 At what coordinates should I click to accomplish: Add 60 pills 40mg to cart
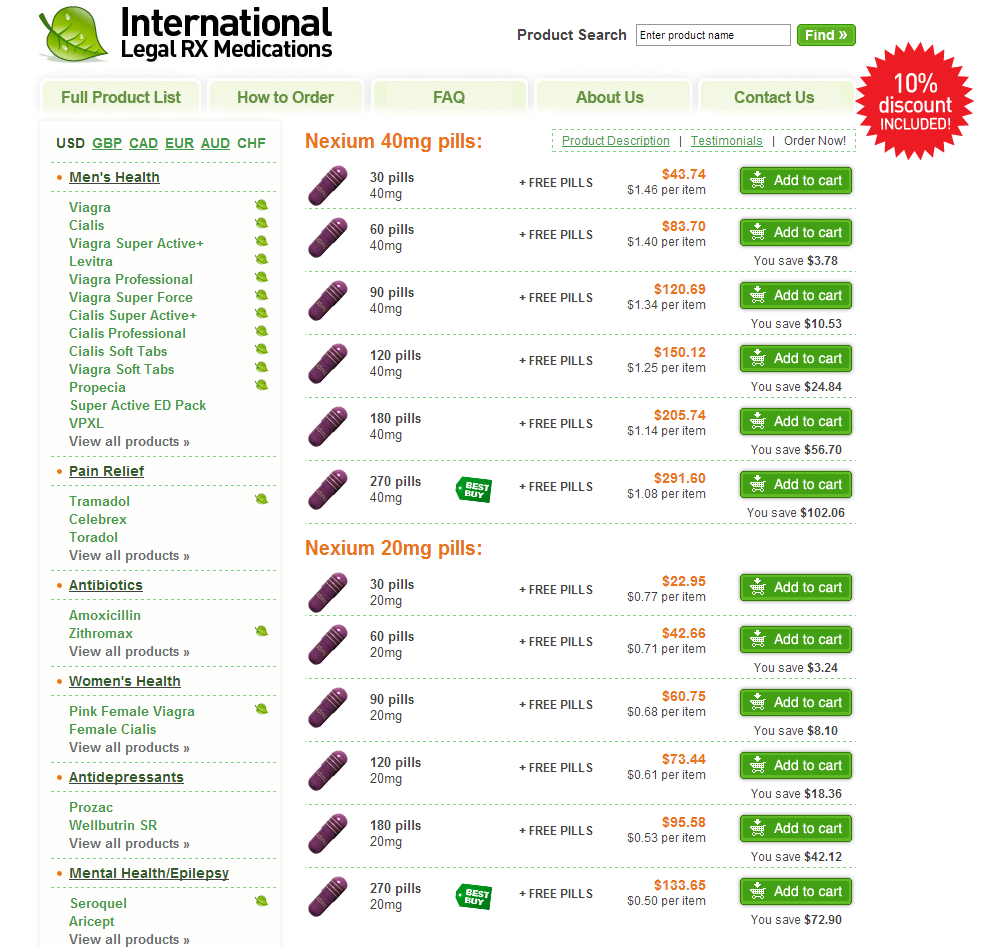point(796,232)
